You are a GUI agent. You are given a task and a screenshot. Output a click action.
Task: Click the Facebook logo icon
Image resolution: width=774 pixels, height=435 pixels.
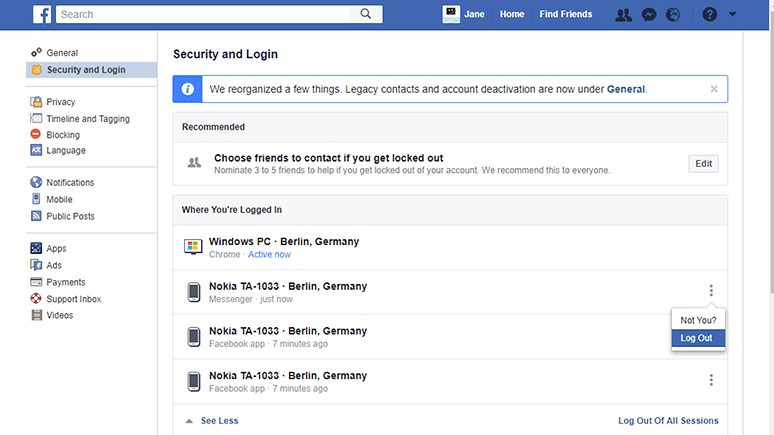[42, 14]
